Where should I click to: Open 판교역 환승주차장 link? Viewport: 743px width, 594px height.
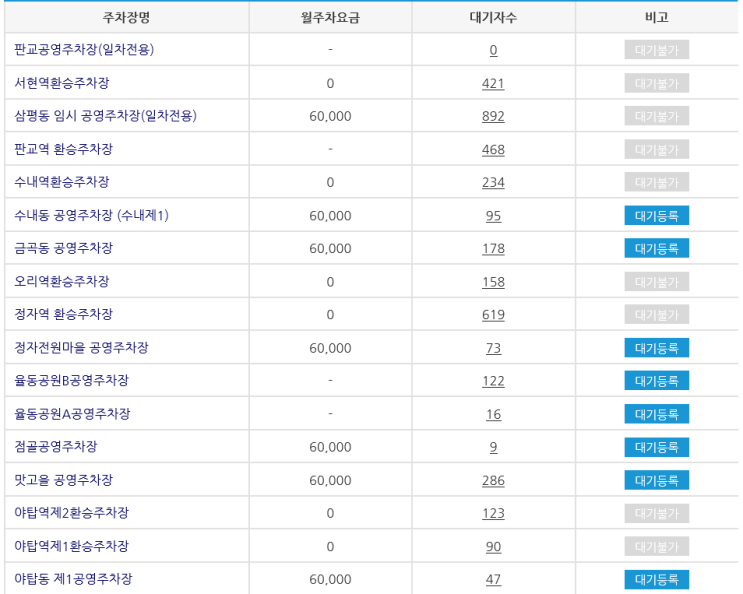[x=63, y=149]
